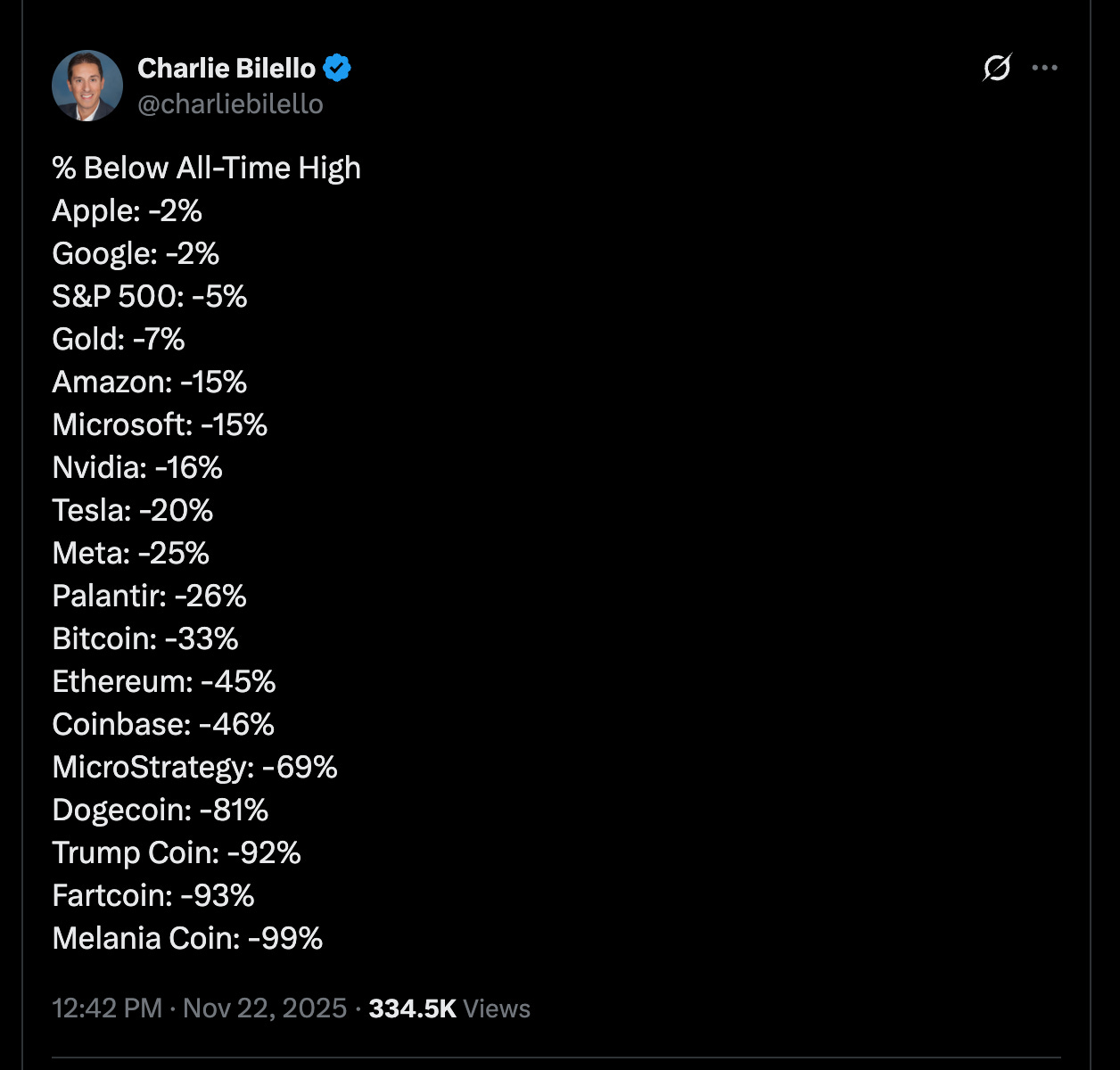Click the 'S&P 500: -5%' line
This screenshot has height=1070, width=1120.
click(149, 296)
